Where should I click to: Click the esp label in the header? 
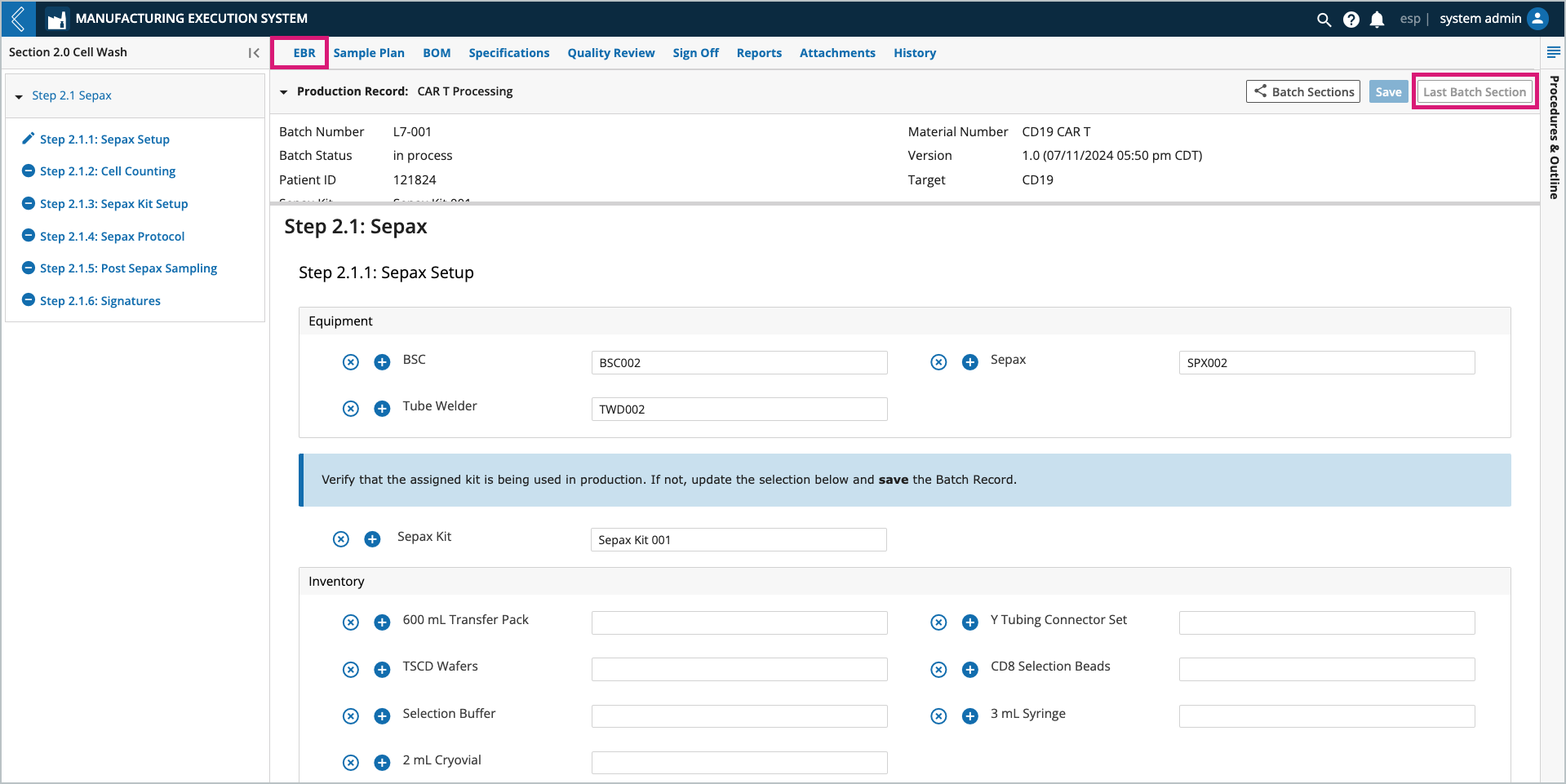click(1410, 19)
